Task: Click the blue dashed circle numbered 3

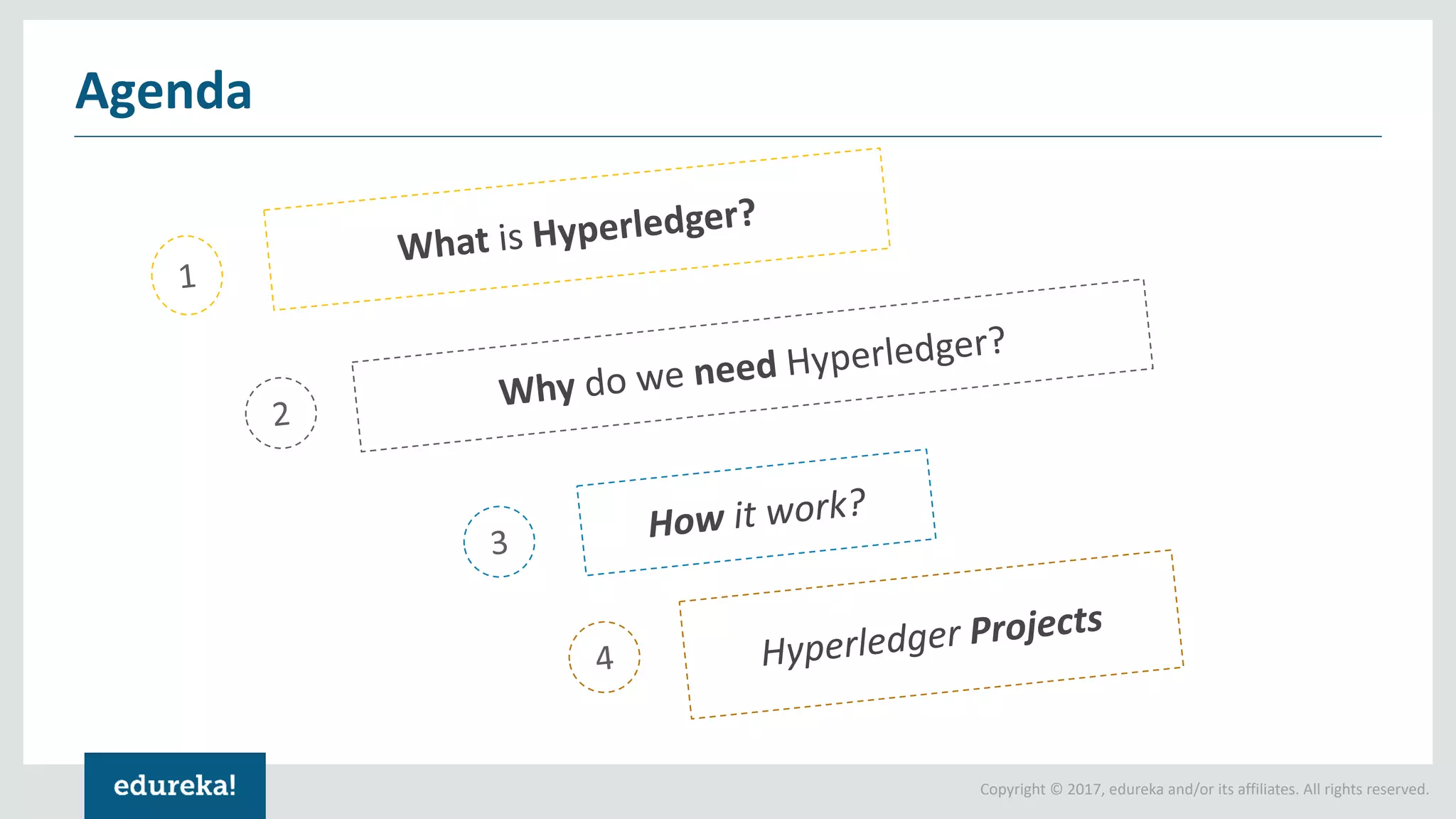Action: (499, 542)
